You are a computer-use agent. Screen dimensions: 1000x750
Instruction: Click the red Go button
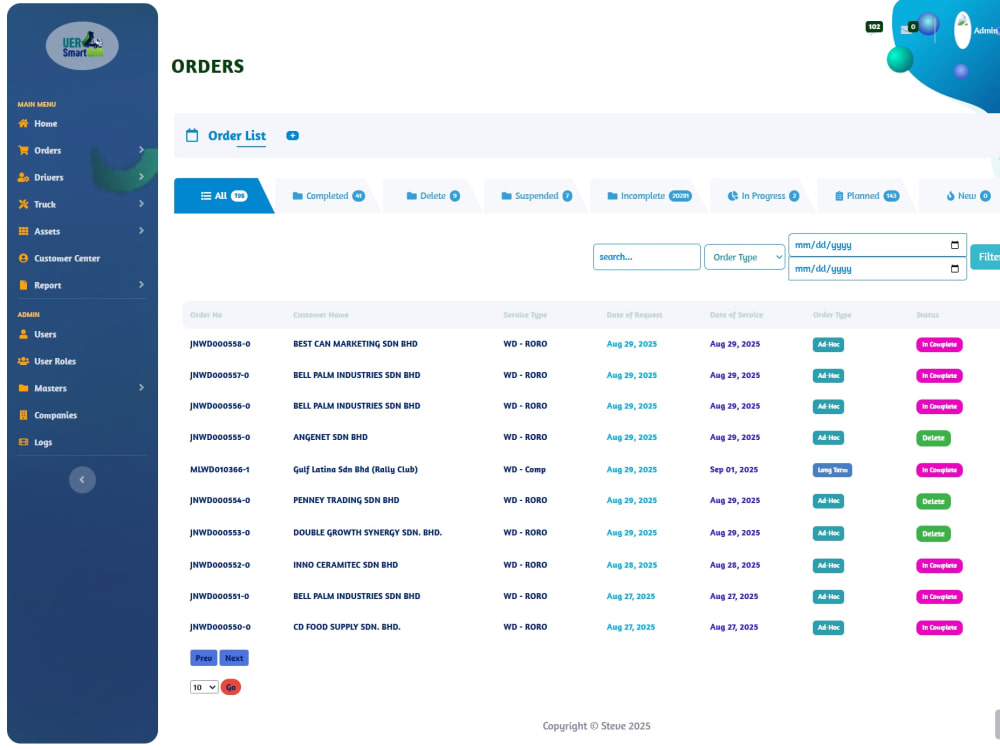pyautogui.click(x=231, y=687)
